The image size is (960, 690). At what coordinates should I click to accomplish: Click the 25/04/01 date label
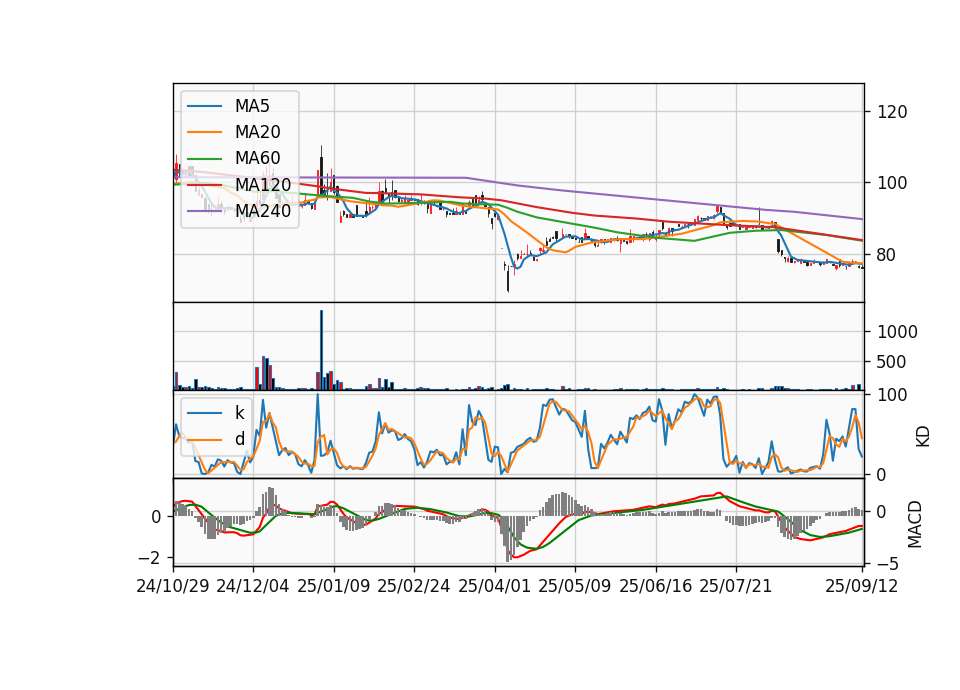(495, 587)
